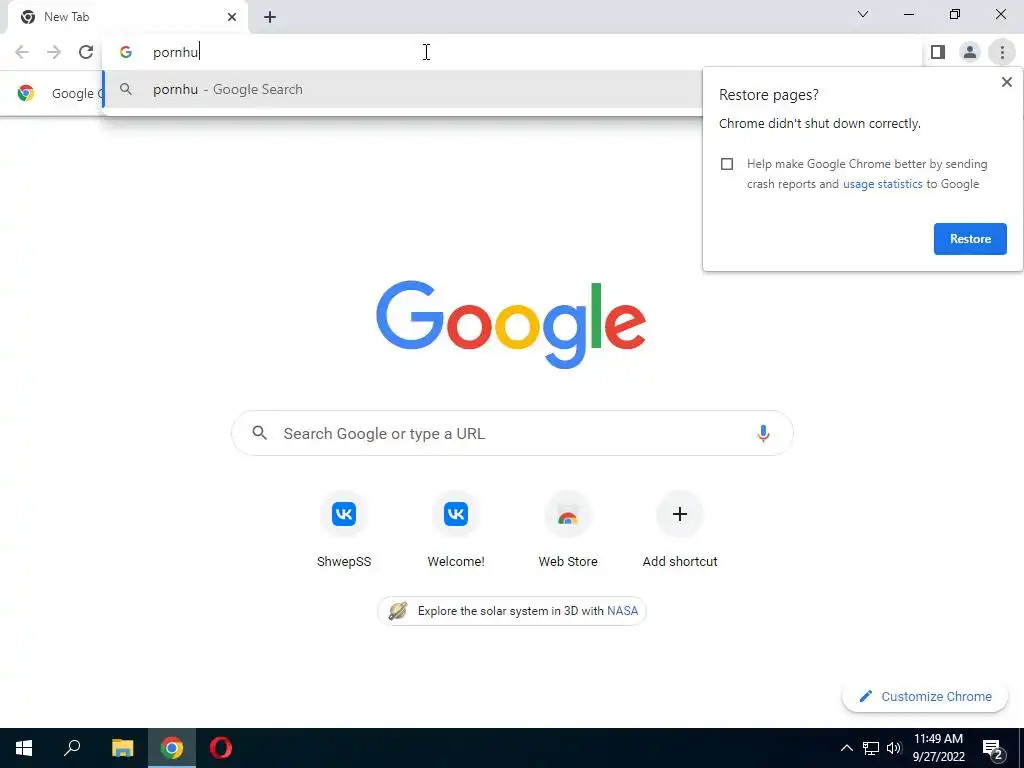Screen dimensions: 1024x768
Task: Select the 'pornhu - Google Search' suggestion
Action: click(x=402, y=89)
